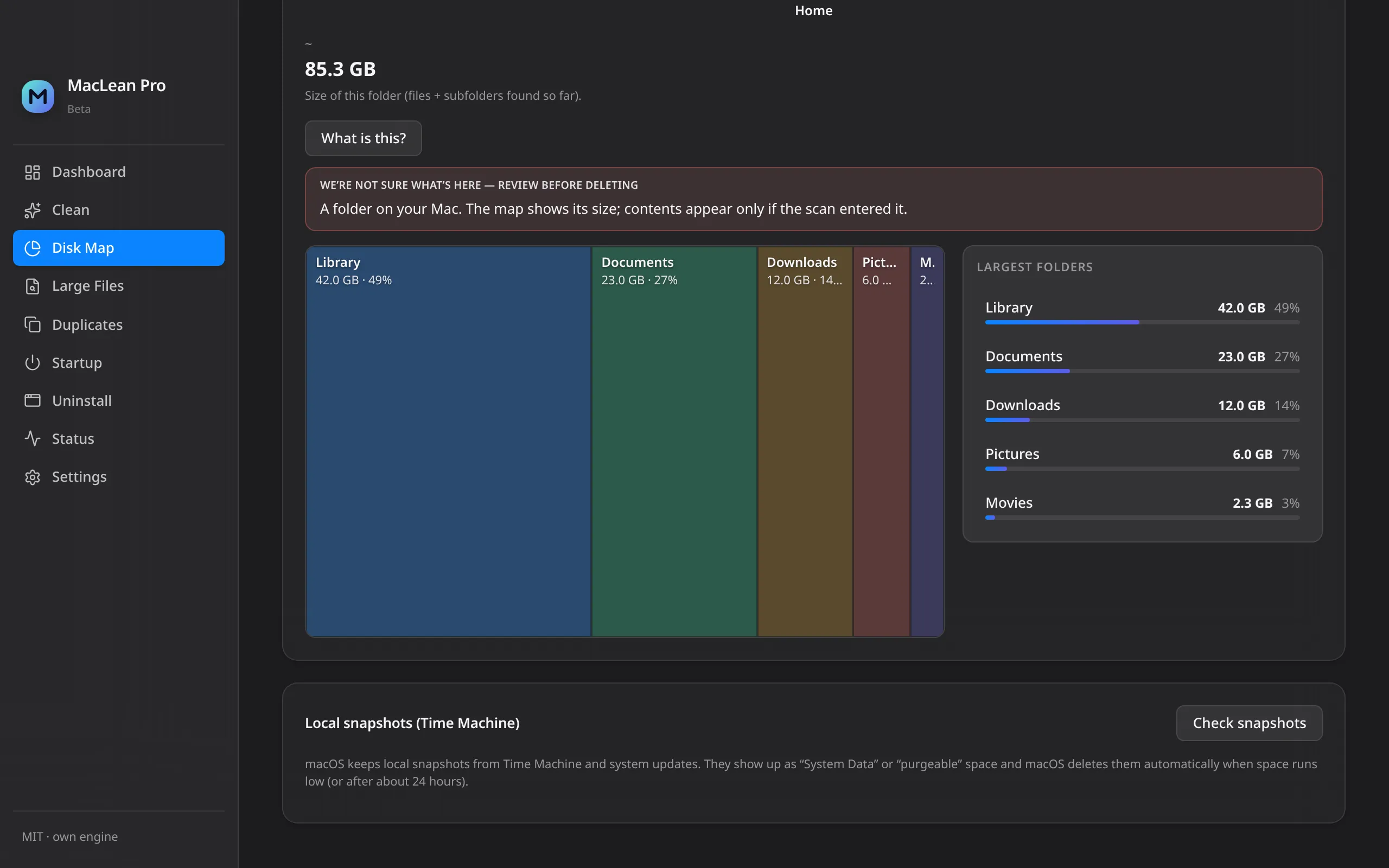The width and height of the screenshot is (1389, 868).
Task: Select Startup in the sidebar
Action: pyautogui.click(x=119, y=363)
